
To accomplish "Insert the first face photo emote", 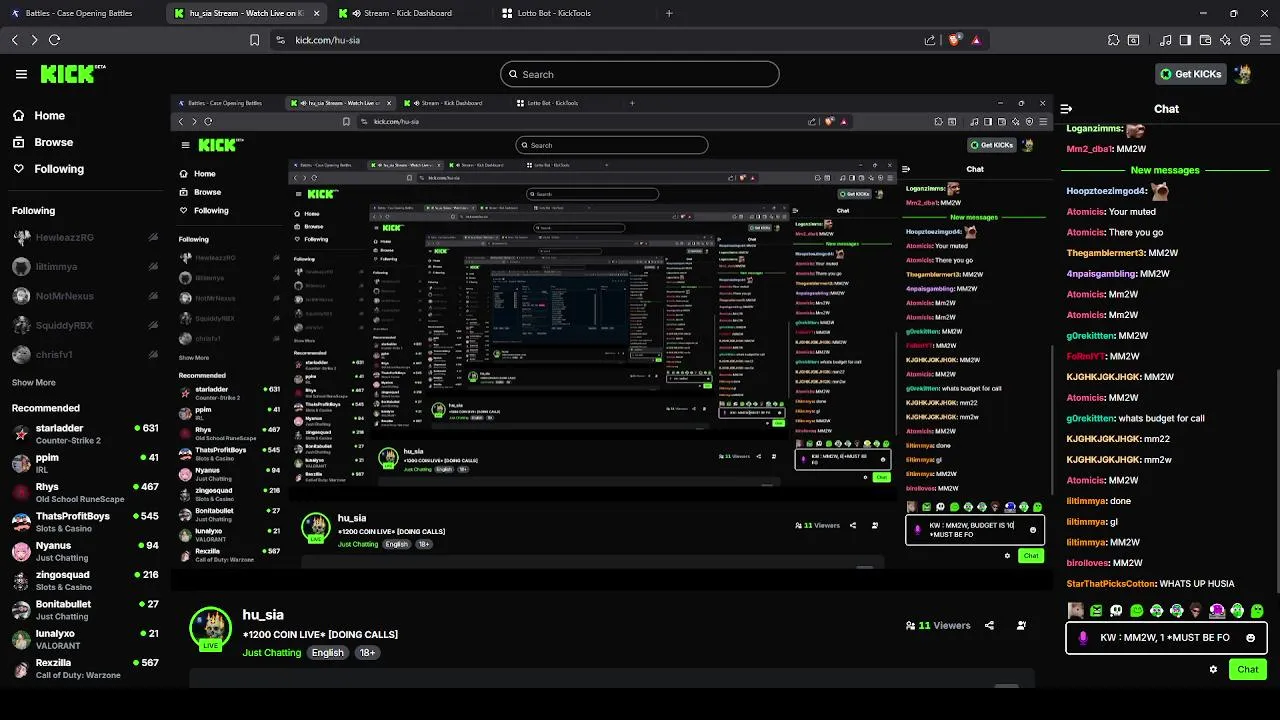I will click(1076, 611).
